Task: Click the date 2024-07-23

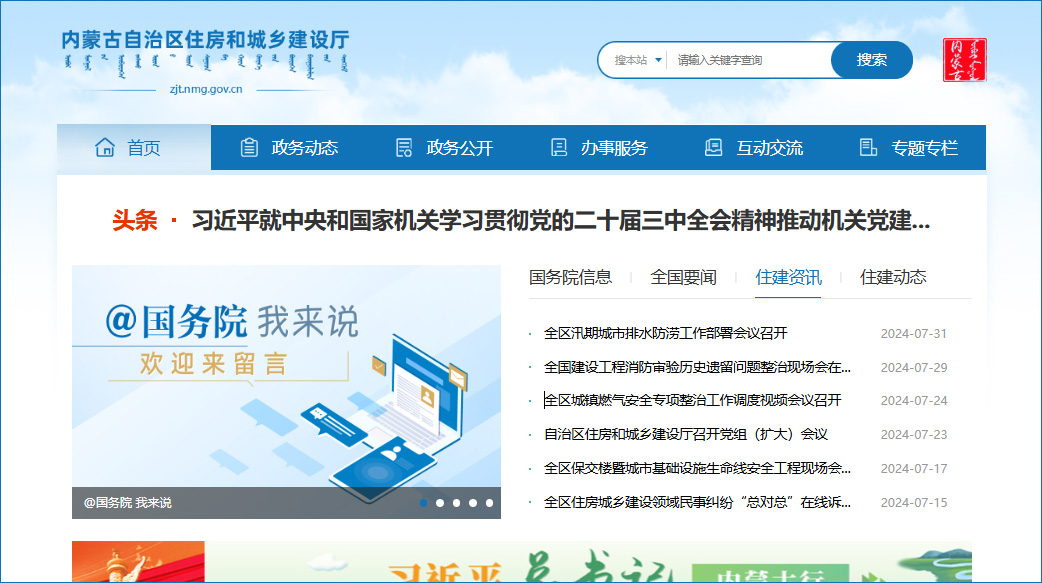Action: (x=914, y=435)
